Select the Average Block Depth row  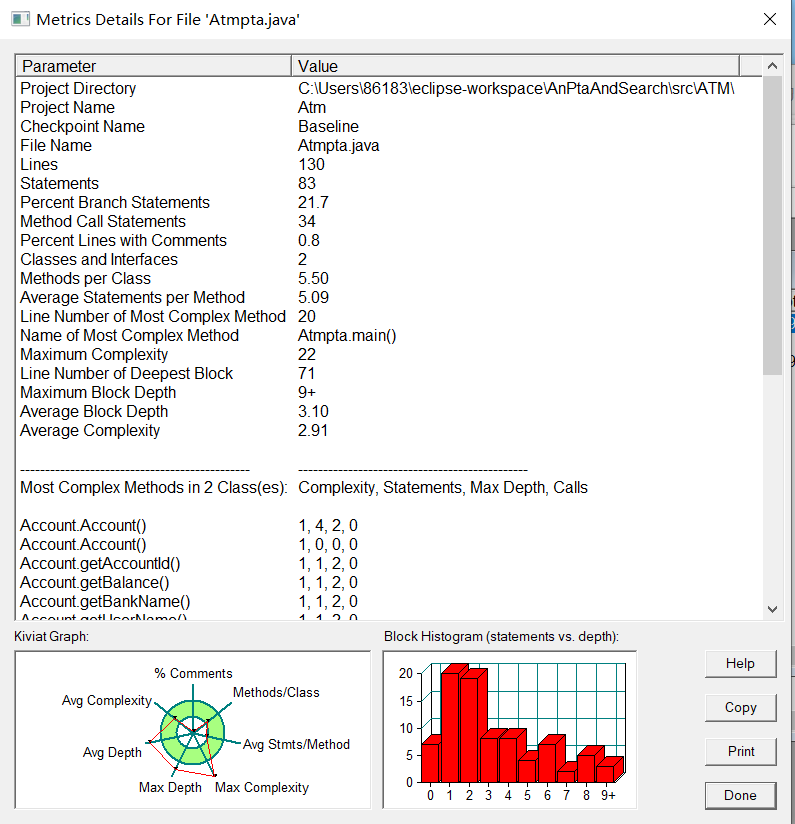[389, 411]
